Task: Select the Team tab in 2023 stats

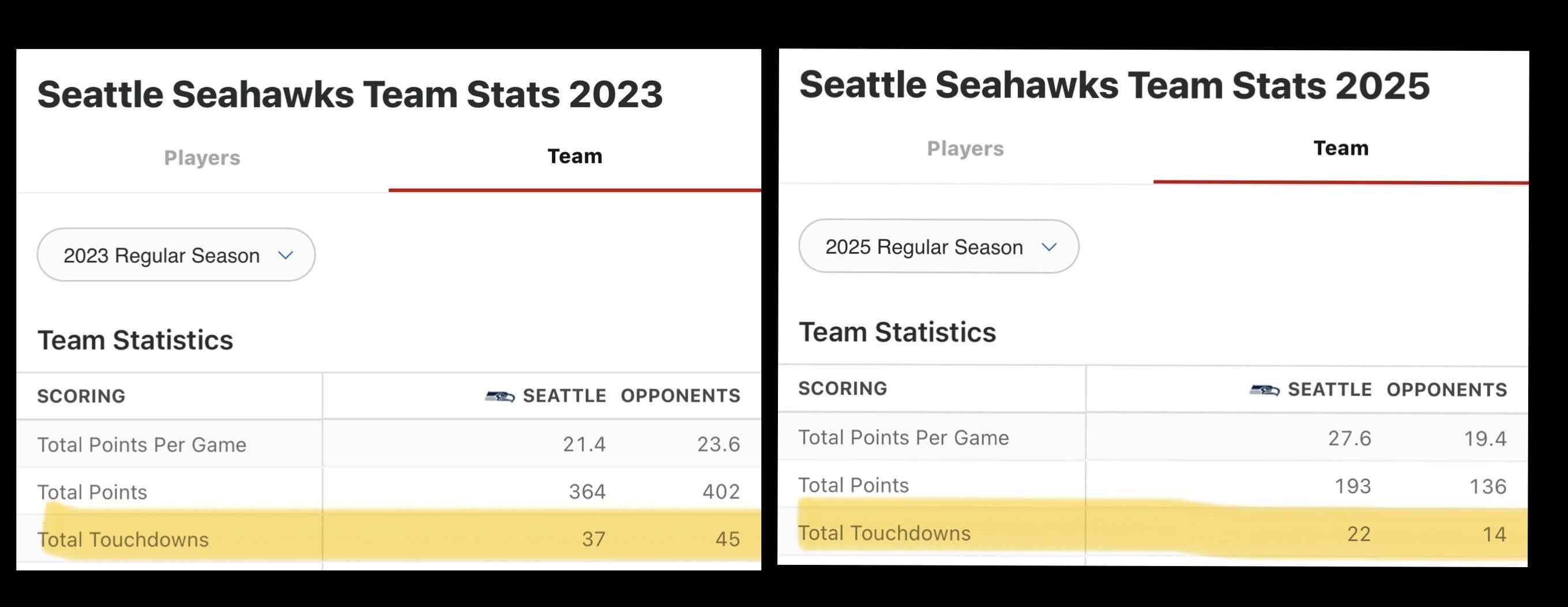Action: click(574, 156)
